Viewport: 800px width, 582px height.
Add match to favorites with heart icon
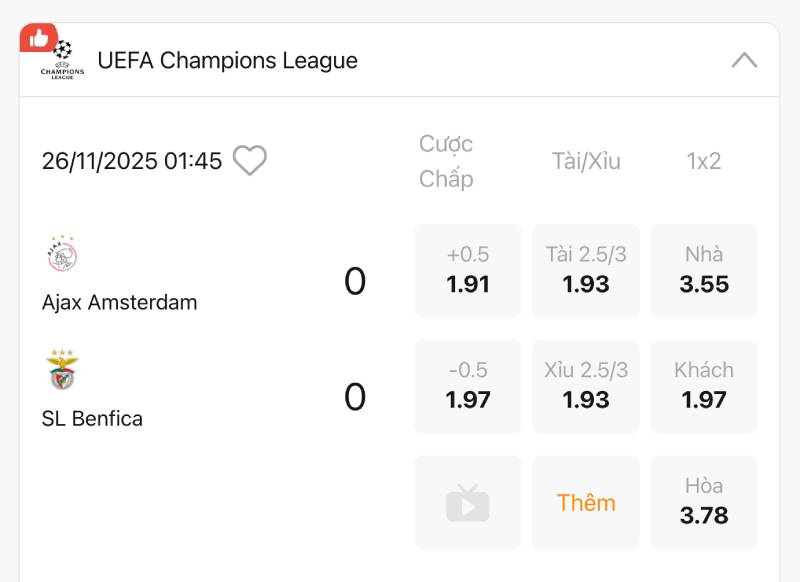pyautogui.click(x=249, y=161)
